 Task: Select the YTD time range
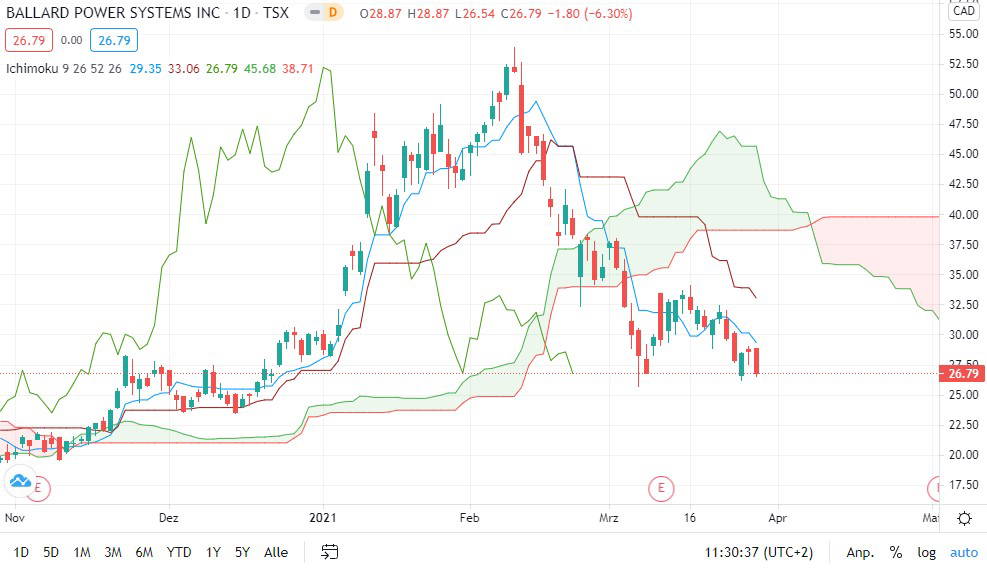(179, 552)
